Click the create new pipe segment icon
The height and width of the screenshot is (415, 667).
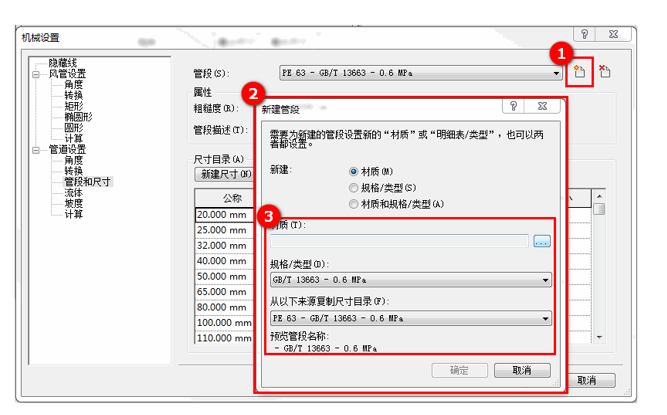point(579,73)
